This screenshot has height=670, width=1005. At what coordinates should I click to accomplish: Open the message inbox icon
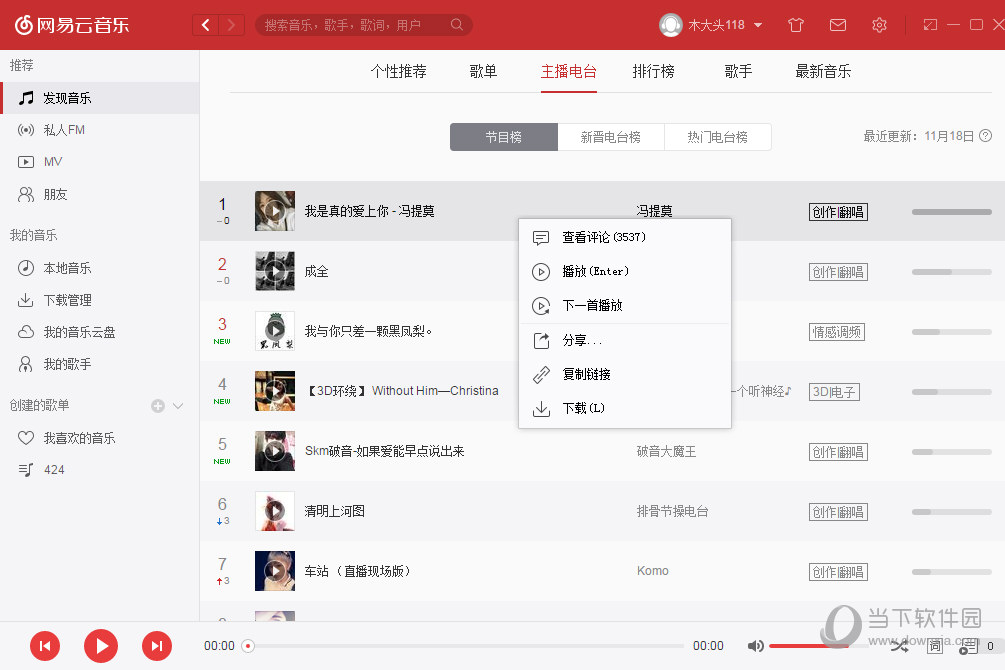point(838,24)
